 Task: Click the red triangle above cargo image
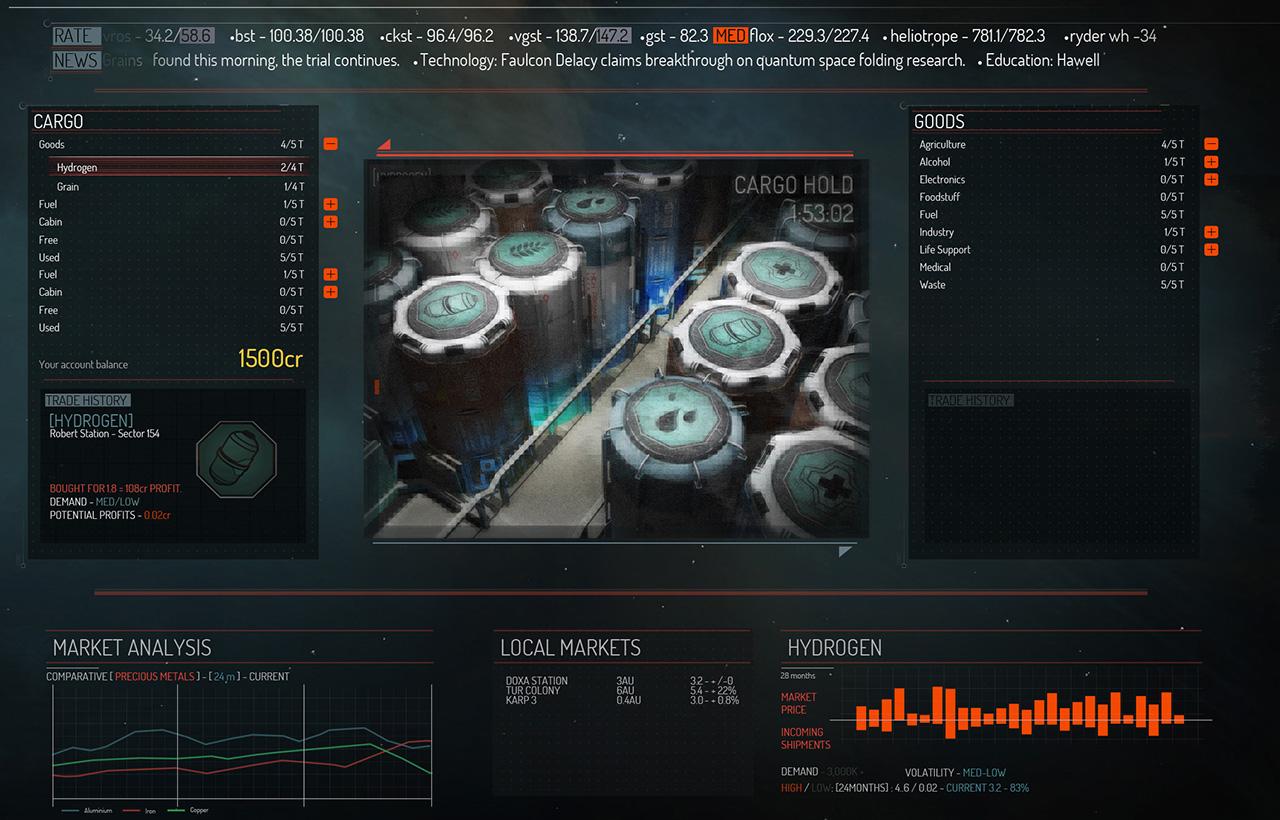tap(383, 146)
